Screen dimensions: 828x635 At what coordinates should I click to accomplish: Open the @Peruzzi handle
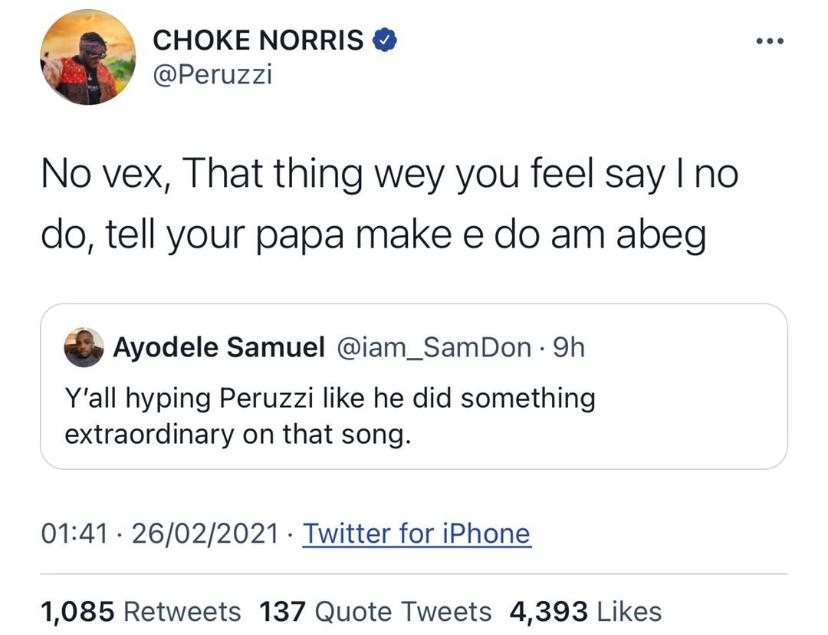pos(211,76)
